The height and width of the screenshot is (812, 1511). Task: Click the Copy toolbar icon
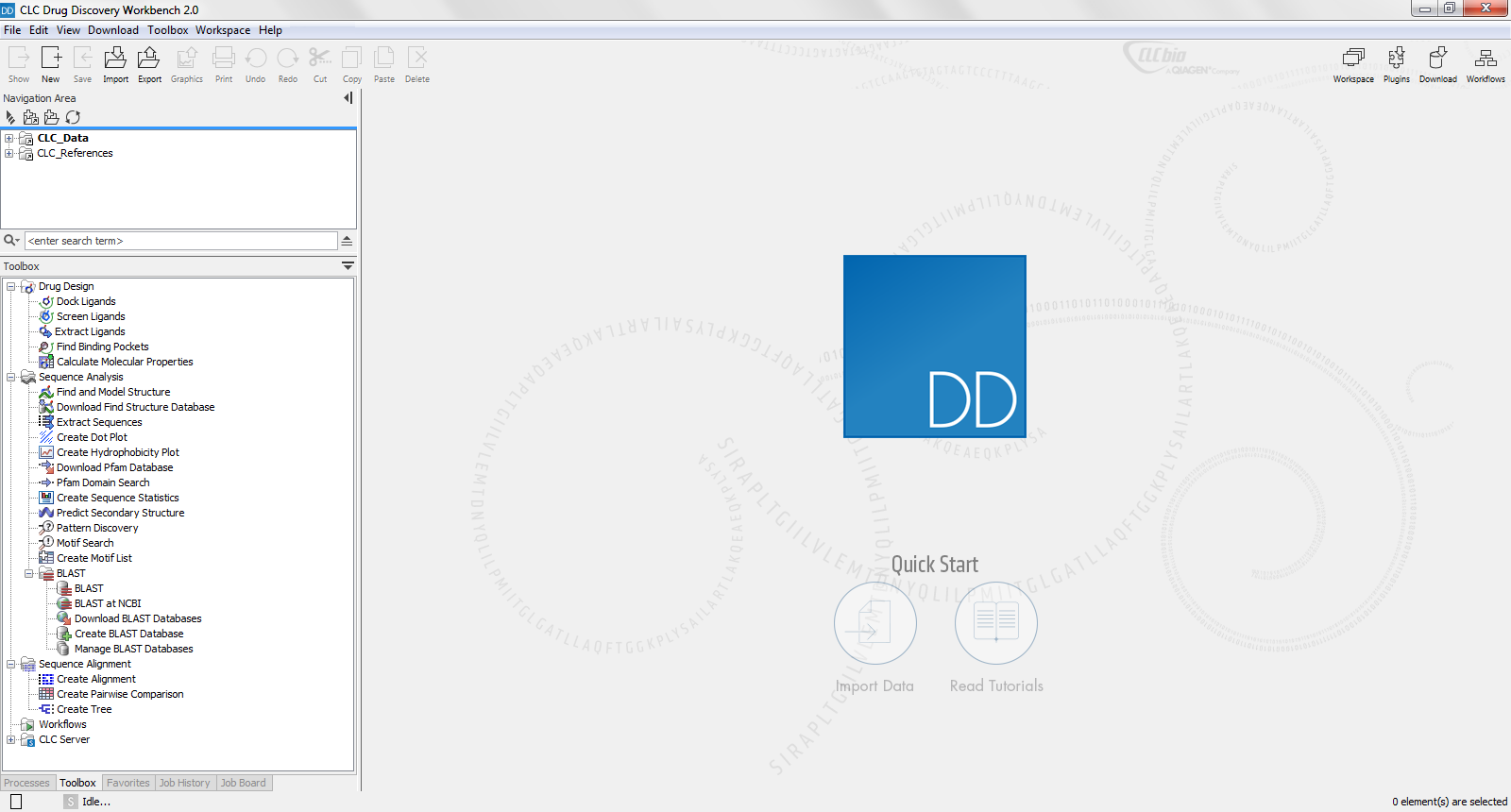pyautogui.click(x=352, y=59)
